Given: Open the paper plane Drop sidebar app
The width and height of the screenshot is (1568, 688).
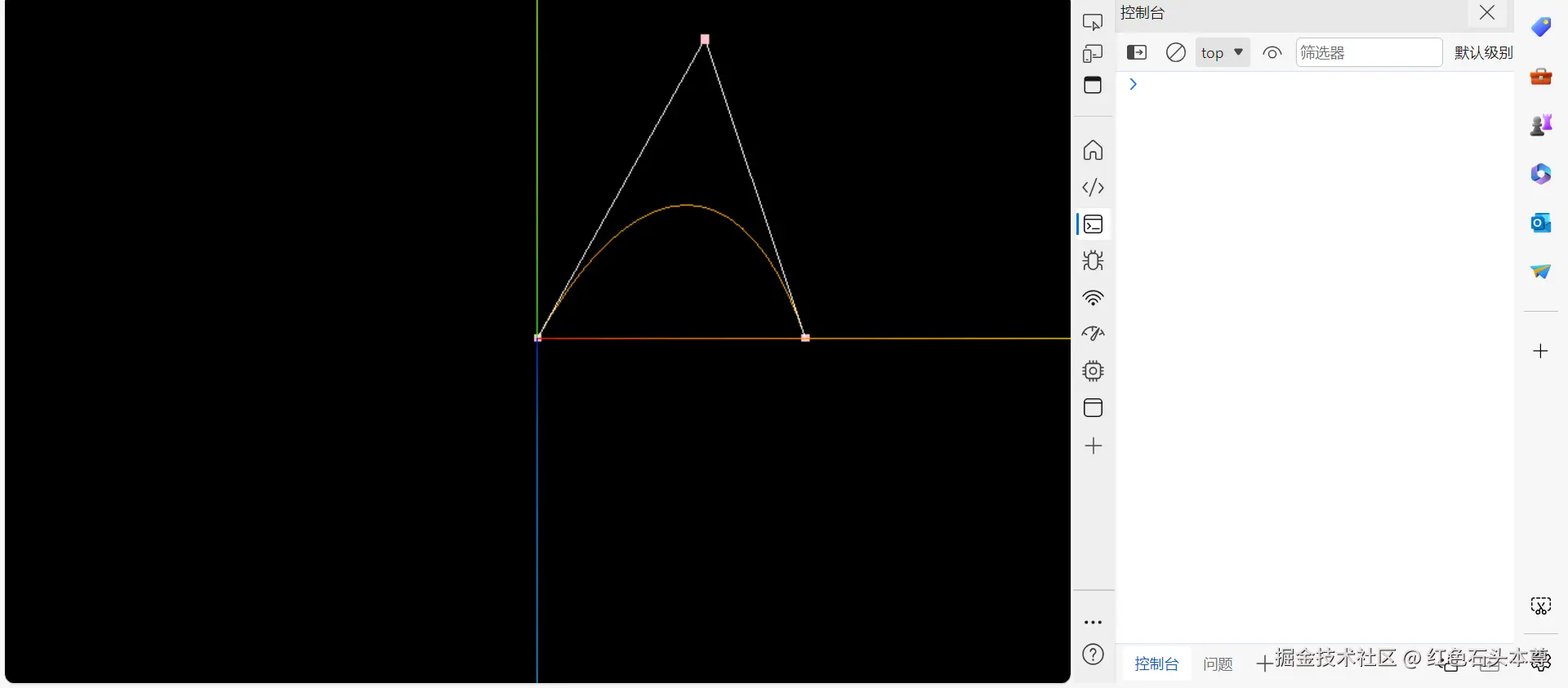Looking at the screenshot, I should [x=1541, y=271].
